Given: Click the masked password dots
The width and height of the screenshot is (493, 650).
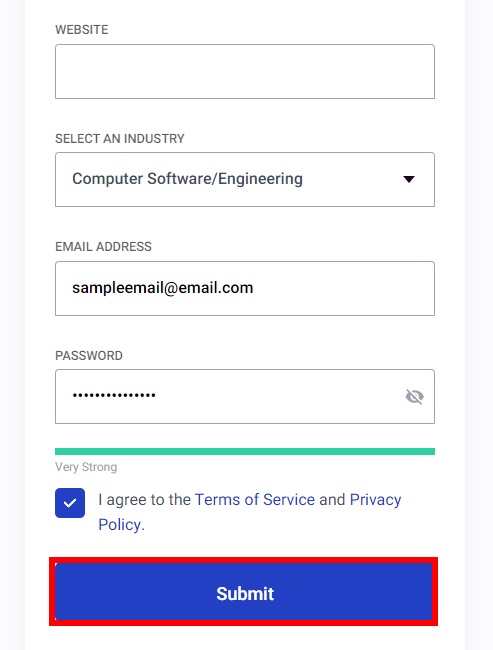Looking at the screenshot, I should click(x=114, y=395).
